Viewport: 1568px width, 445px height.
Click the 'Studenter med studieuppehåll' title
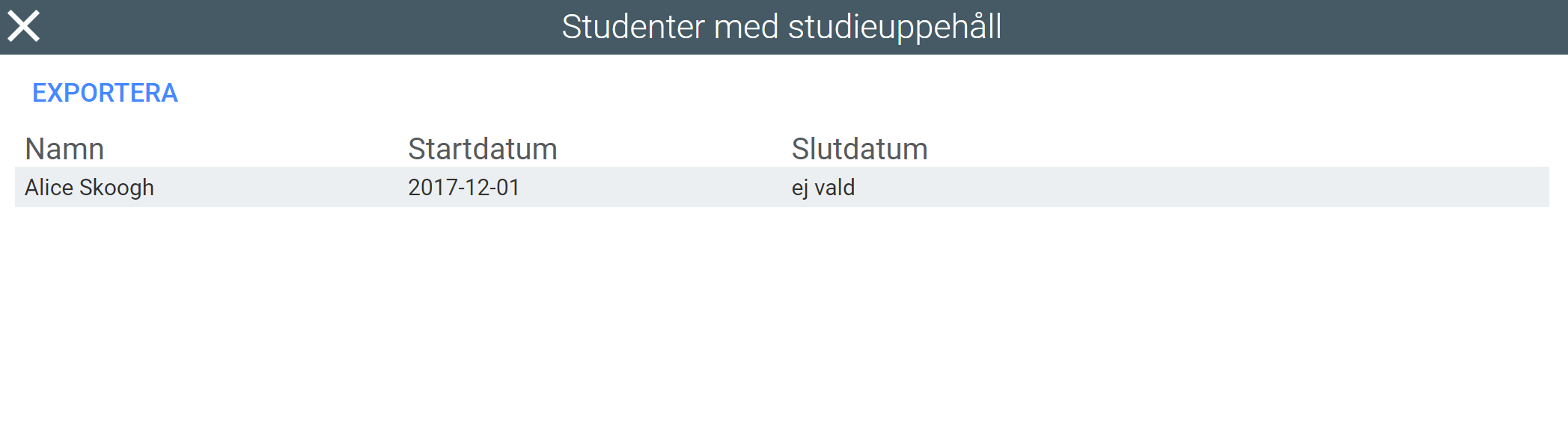point(781,27)
